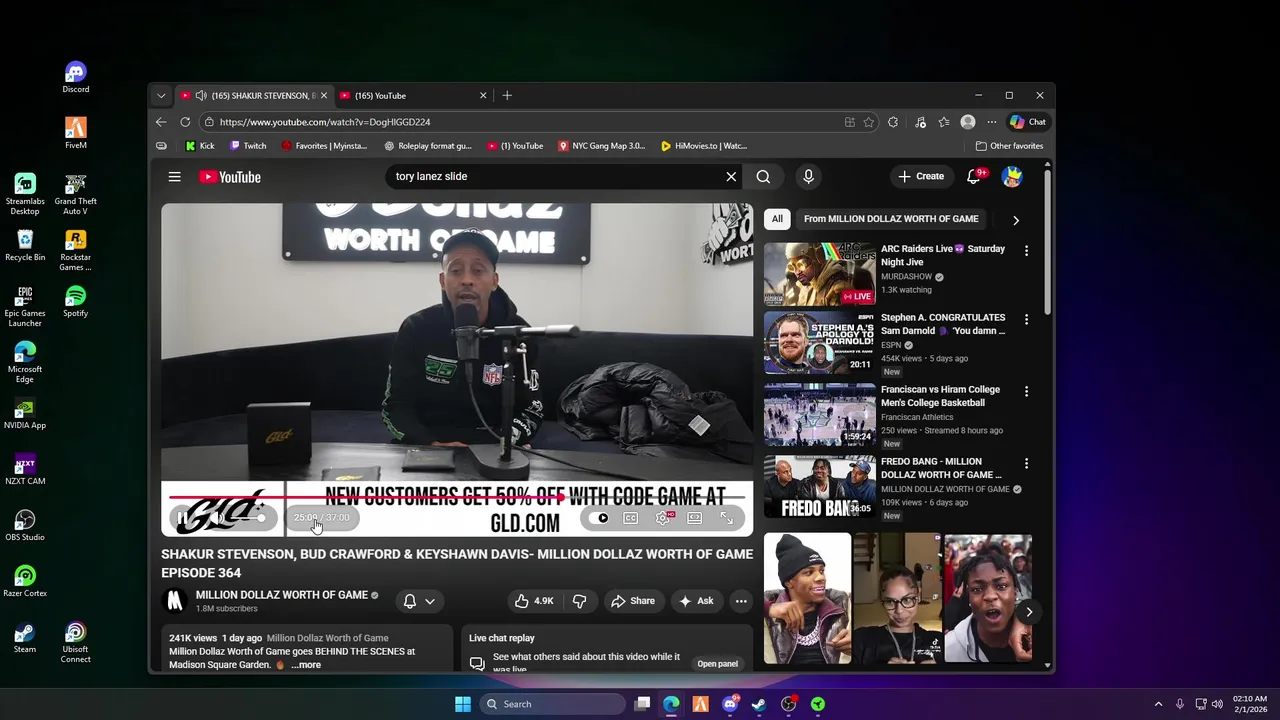Switch to second (165) YouTube tab
1280x720 pixels.
click(412, 96)
